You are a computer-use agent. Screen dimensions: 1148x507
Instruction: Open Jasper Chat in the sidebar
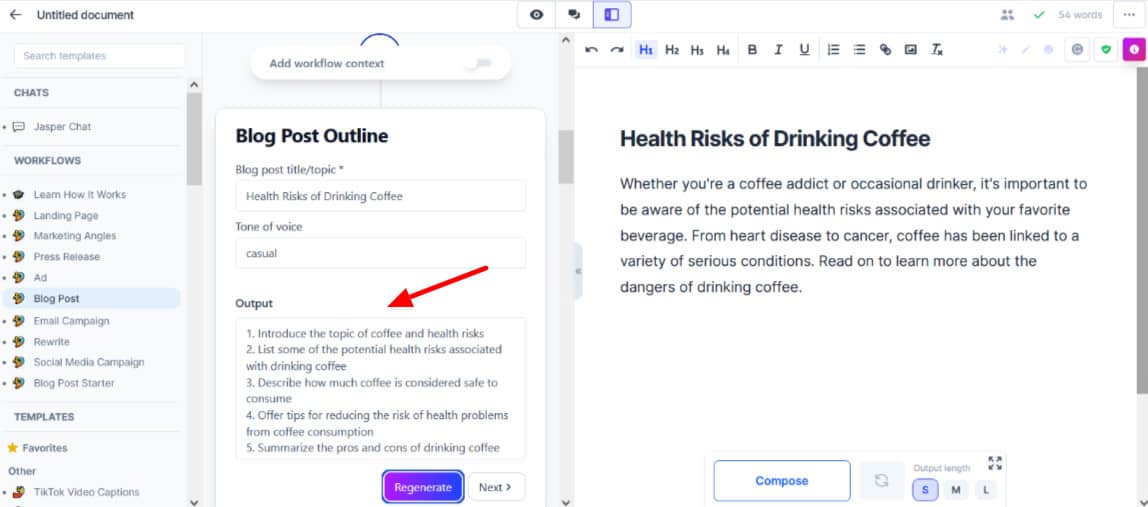62,127
